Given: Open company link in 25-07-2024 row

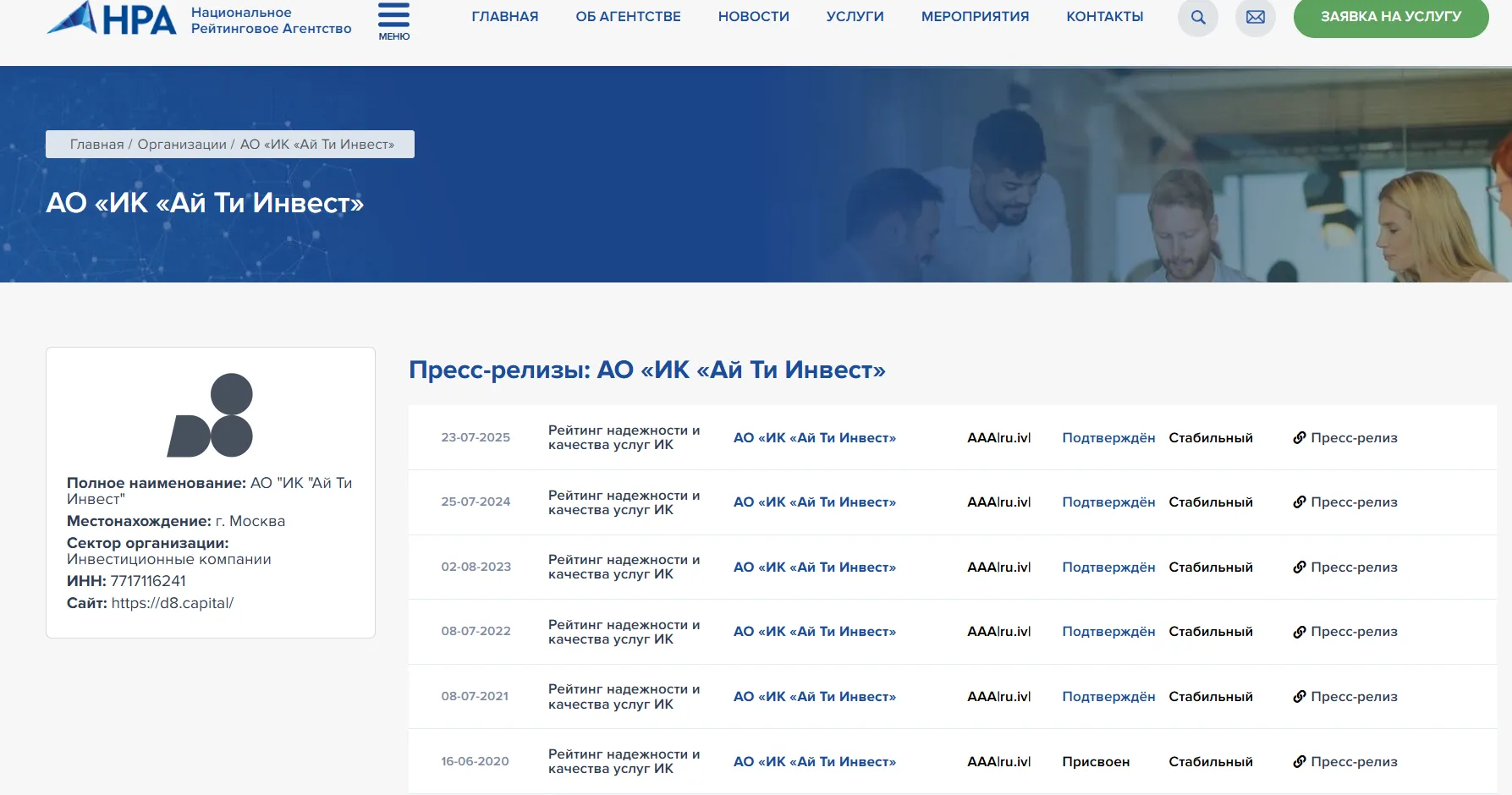Looking at the screenshot, I should (x=814, y=502).
